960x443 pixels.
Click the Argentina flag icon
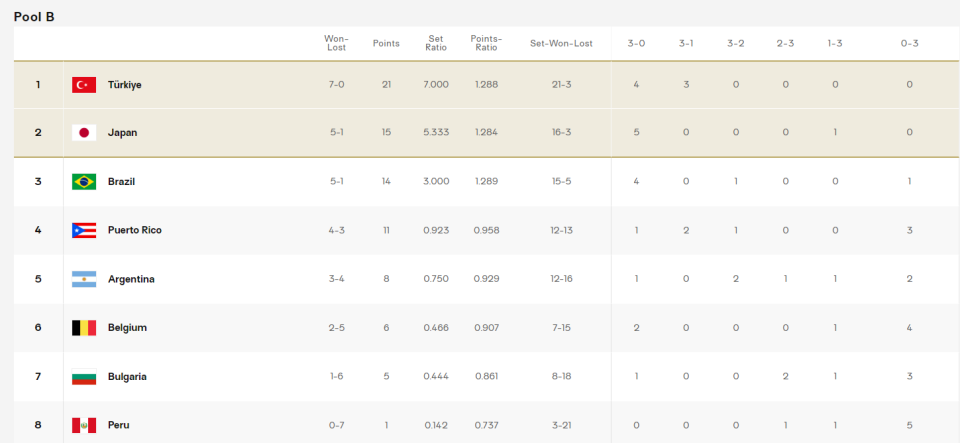pos(84,279)
